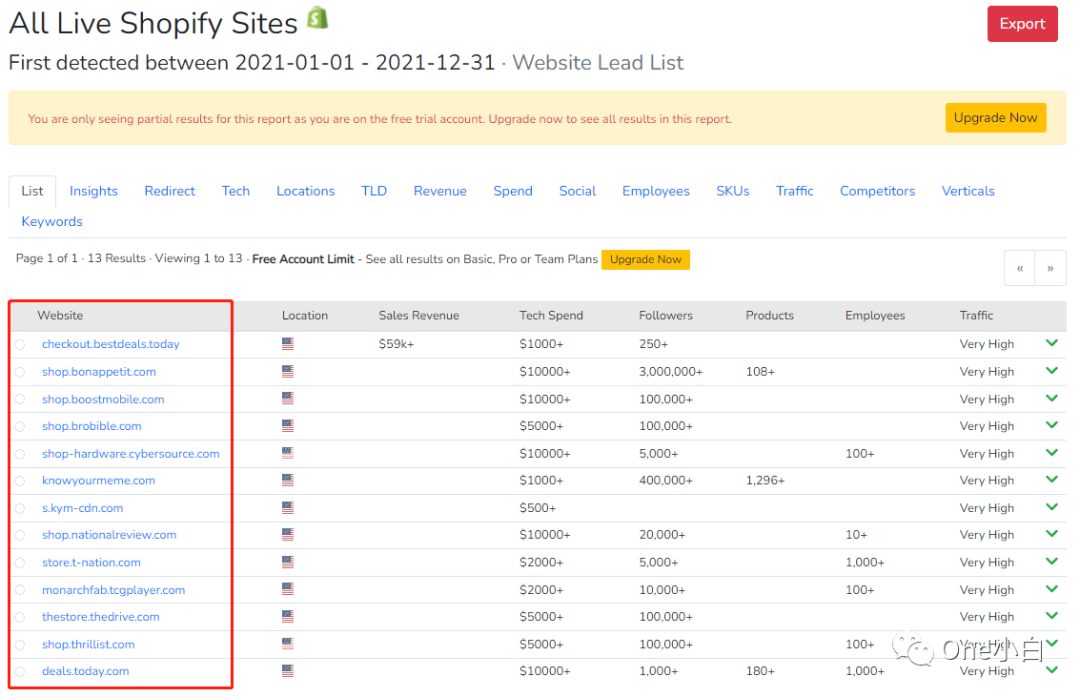This screenshot has width=1080, height=697.
Task: Open the Competitors tab
Action: [x=877, y=191]
